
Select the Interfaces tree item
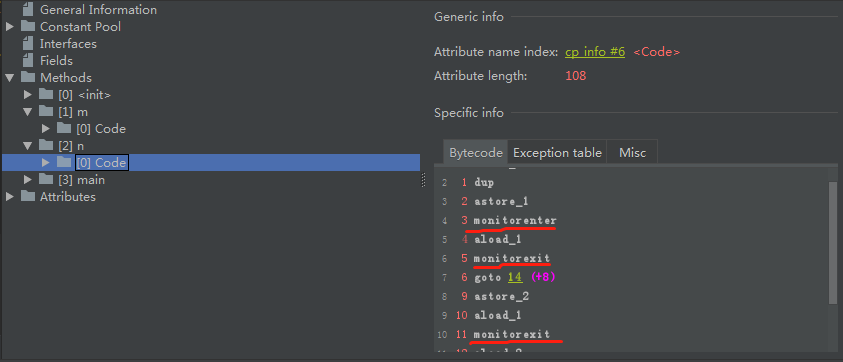(68, 44)
